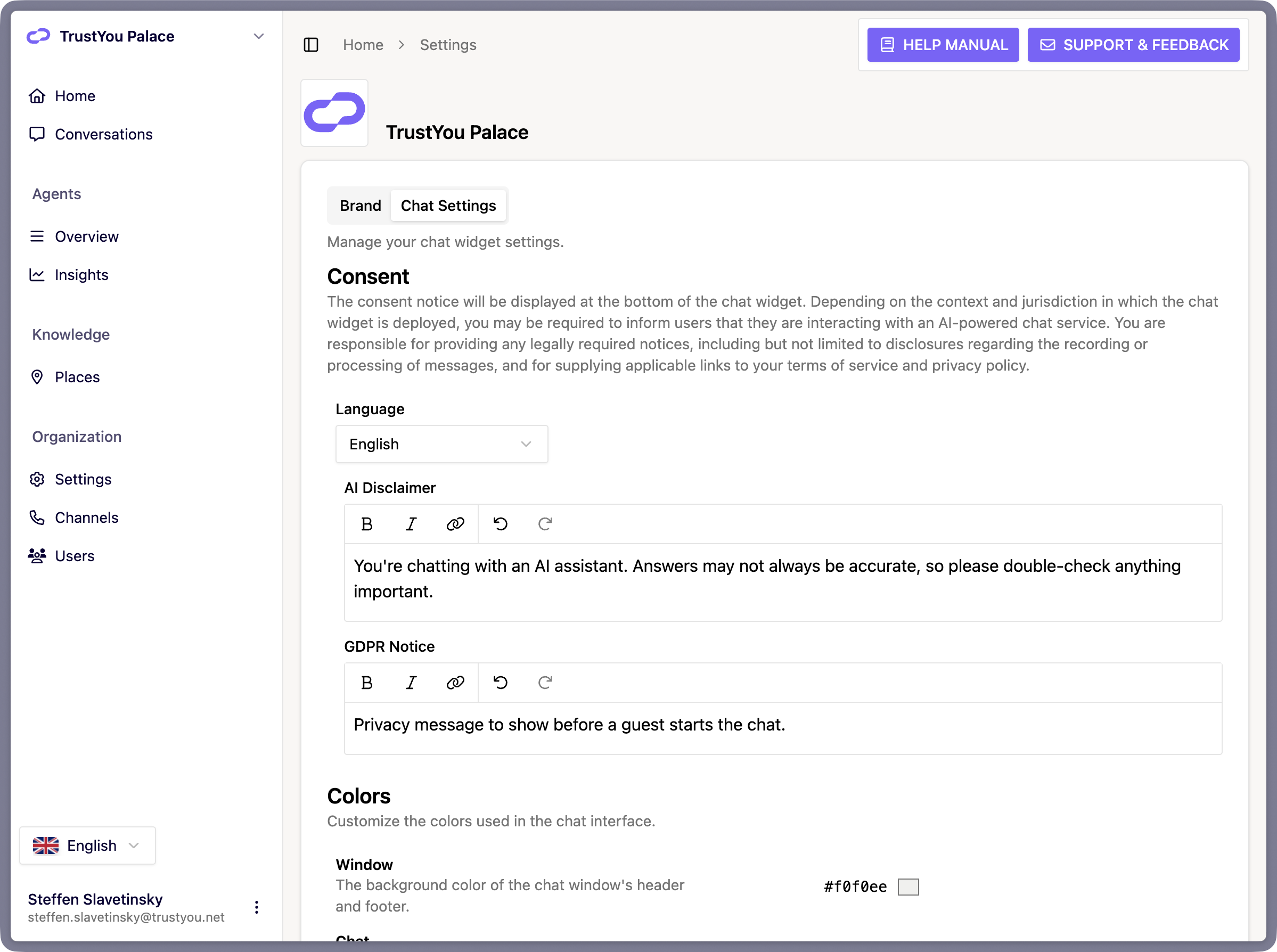1277x952 pixels.
Task: Select the Chat Settings tab
Action: click(448, 206)
